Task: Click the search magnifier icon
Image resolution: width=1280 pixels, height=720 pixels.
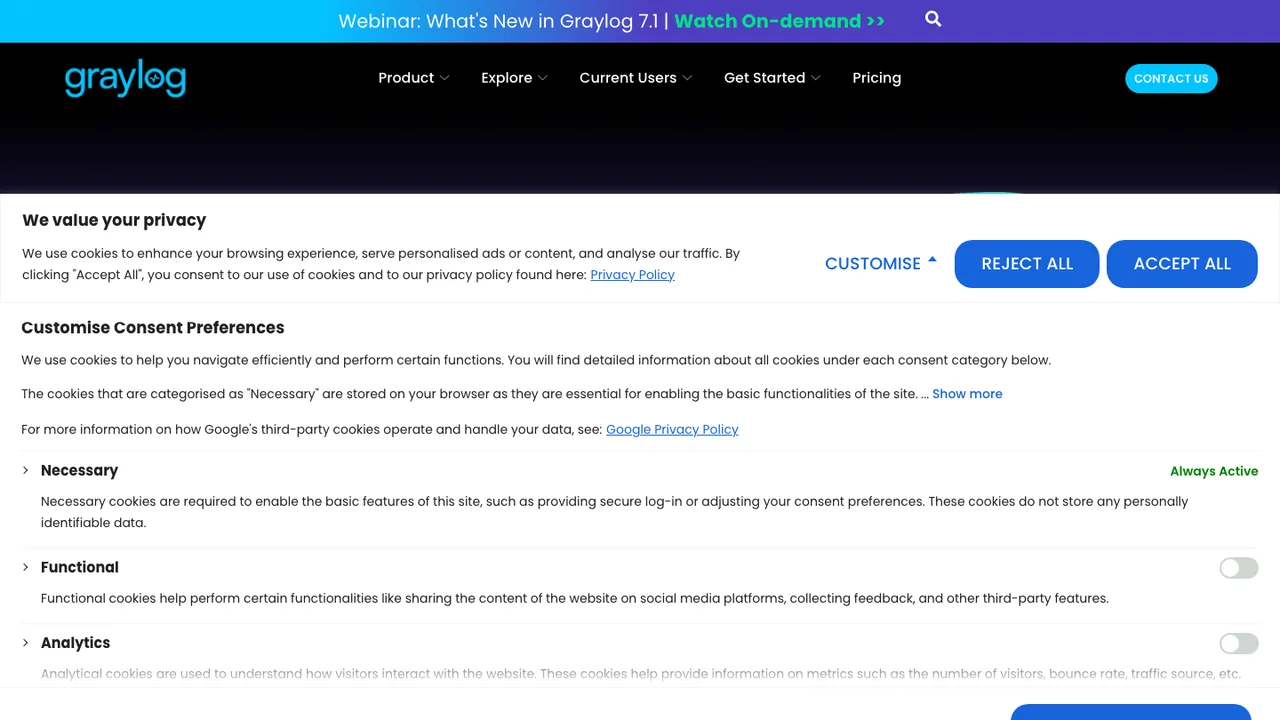Action: [933, 19]
